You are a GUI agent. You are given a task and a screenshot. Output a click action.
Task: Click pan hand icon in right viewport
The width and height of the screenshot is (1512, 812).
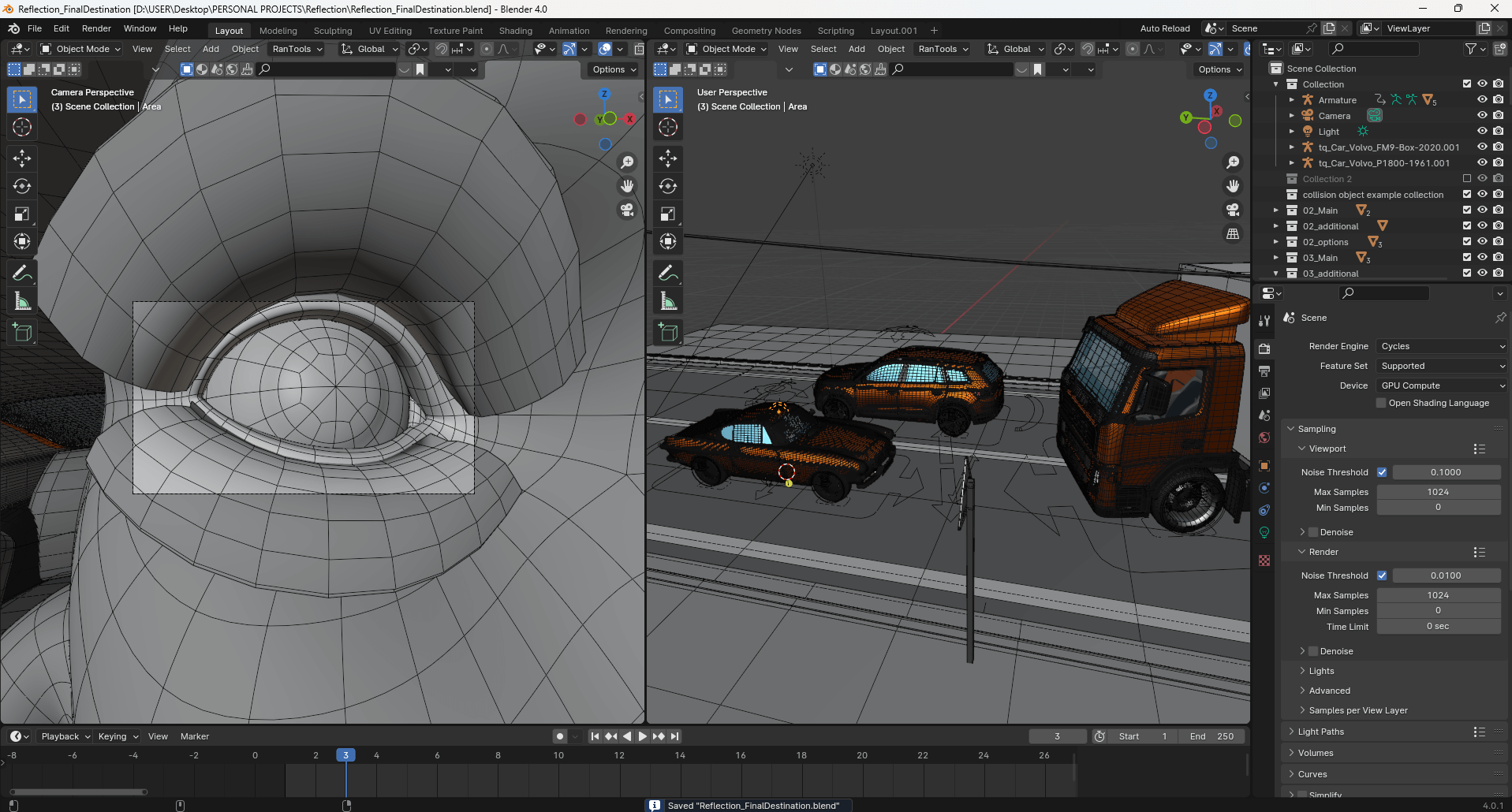pos(1233,186)
